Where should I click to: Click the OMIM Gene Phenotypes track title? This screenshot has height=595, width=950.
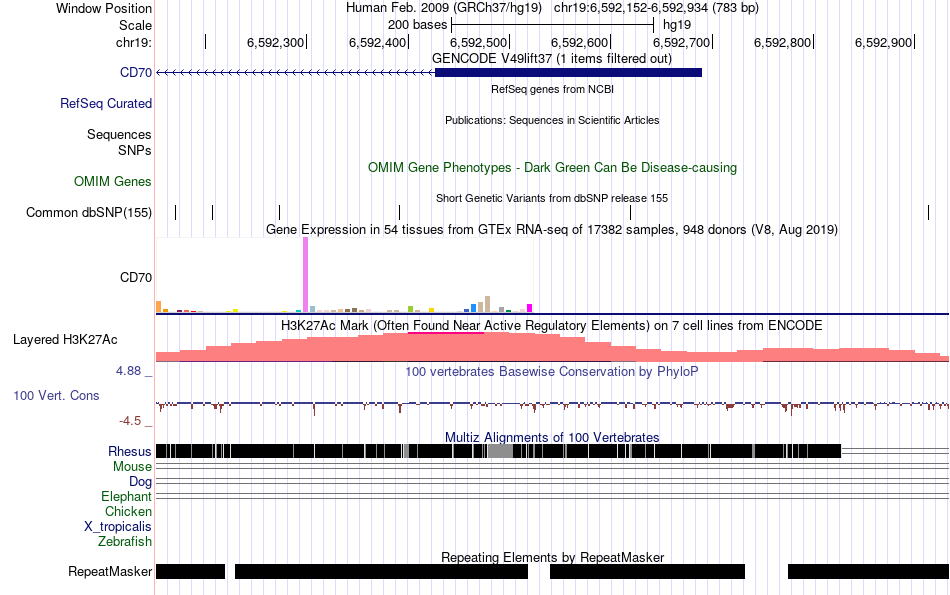click(552, 168)
